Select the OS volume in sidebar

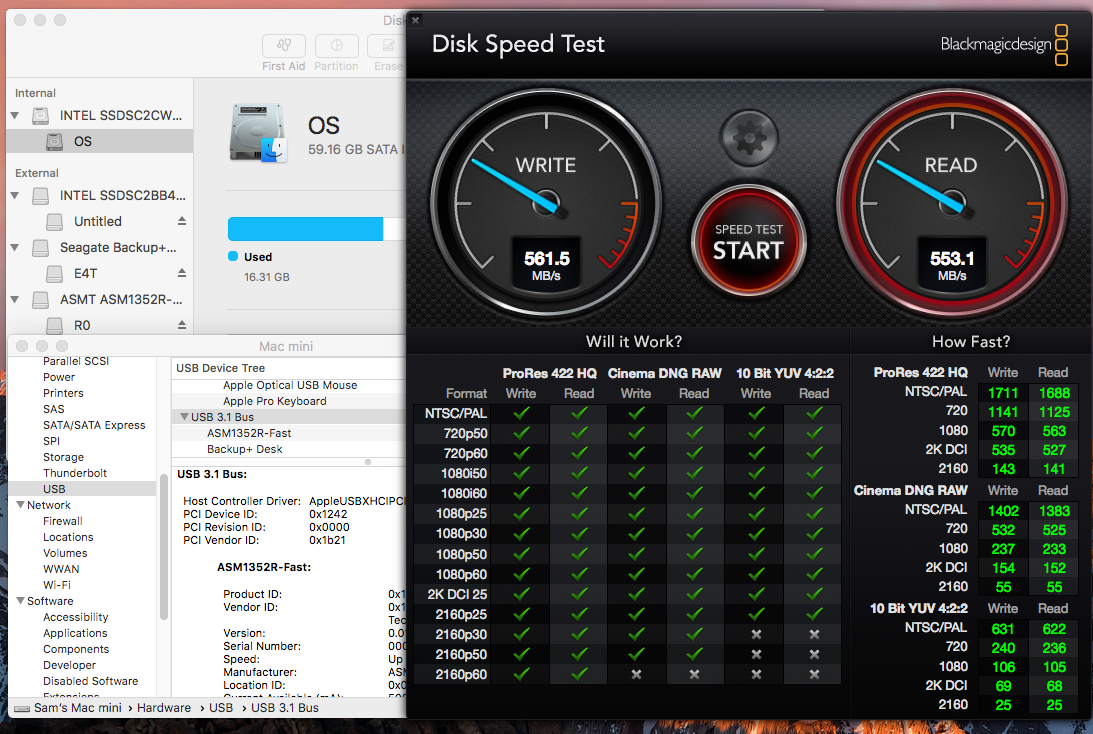coord(100,142)
